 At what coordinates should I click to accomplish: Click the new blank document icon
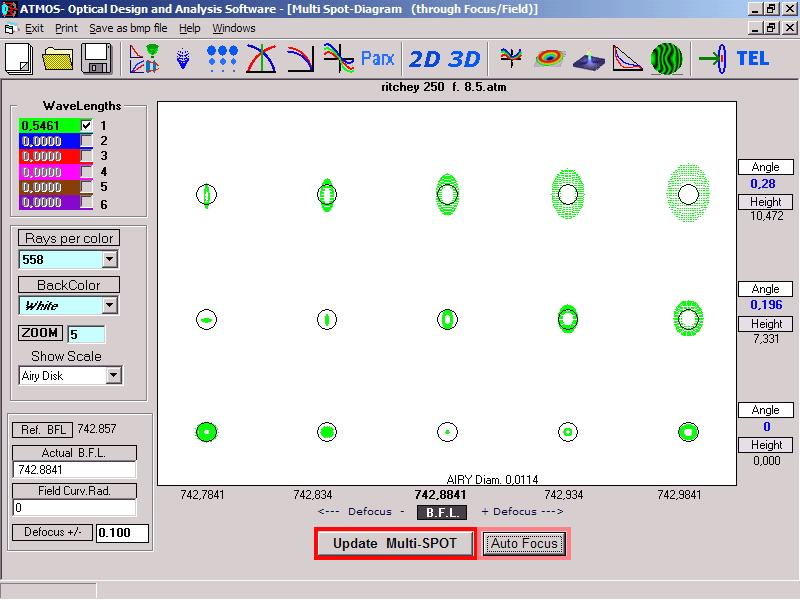coord(20,58)
